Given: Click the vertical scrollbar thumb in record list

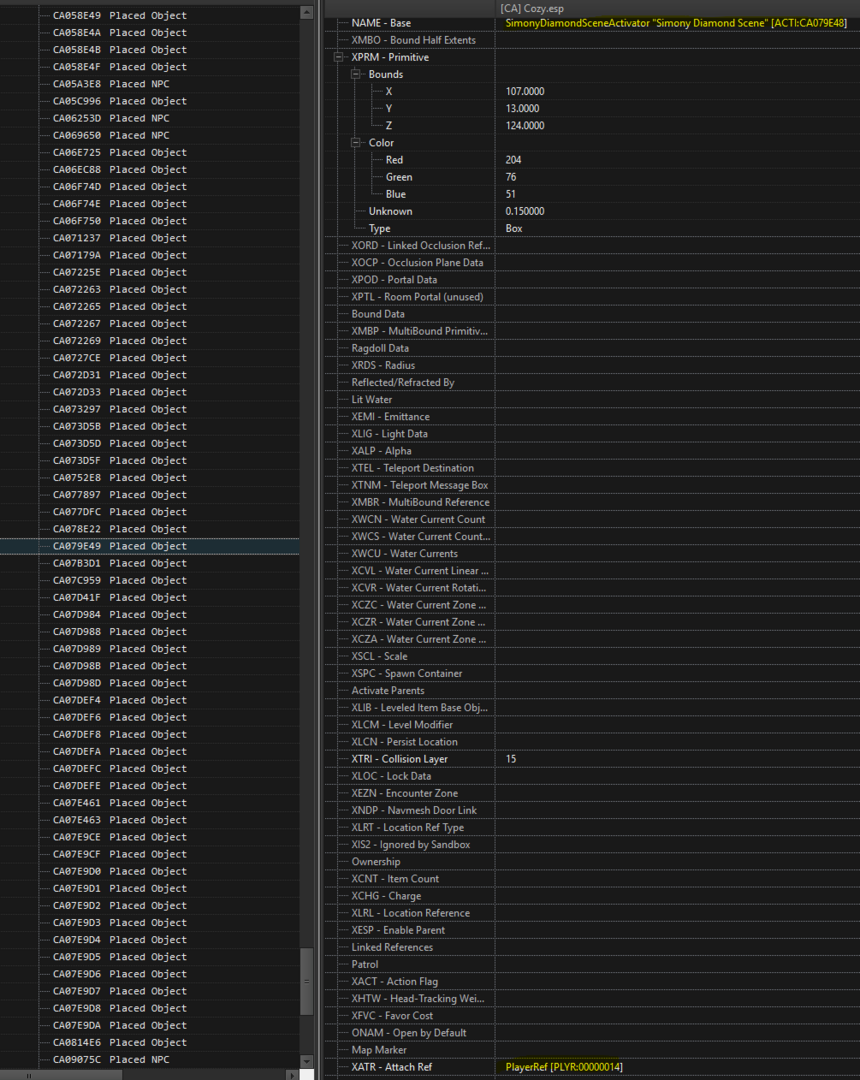Looking at the screenshot, I should 307,982.
